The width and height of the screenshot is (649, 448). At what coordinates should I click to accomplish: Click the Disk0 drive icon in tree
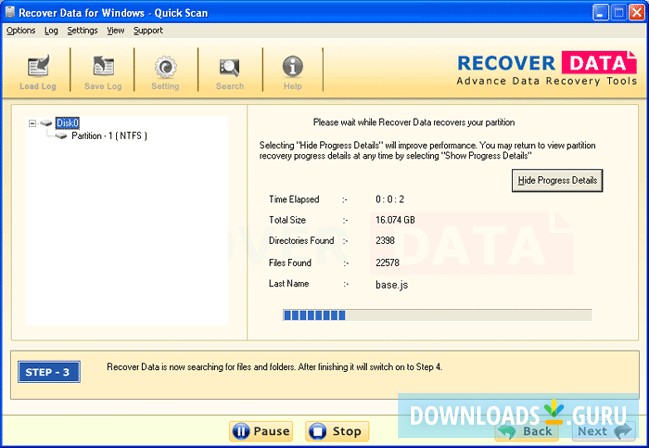pos(46,123)
